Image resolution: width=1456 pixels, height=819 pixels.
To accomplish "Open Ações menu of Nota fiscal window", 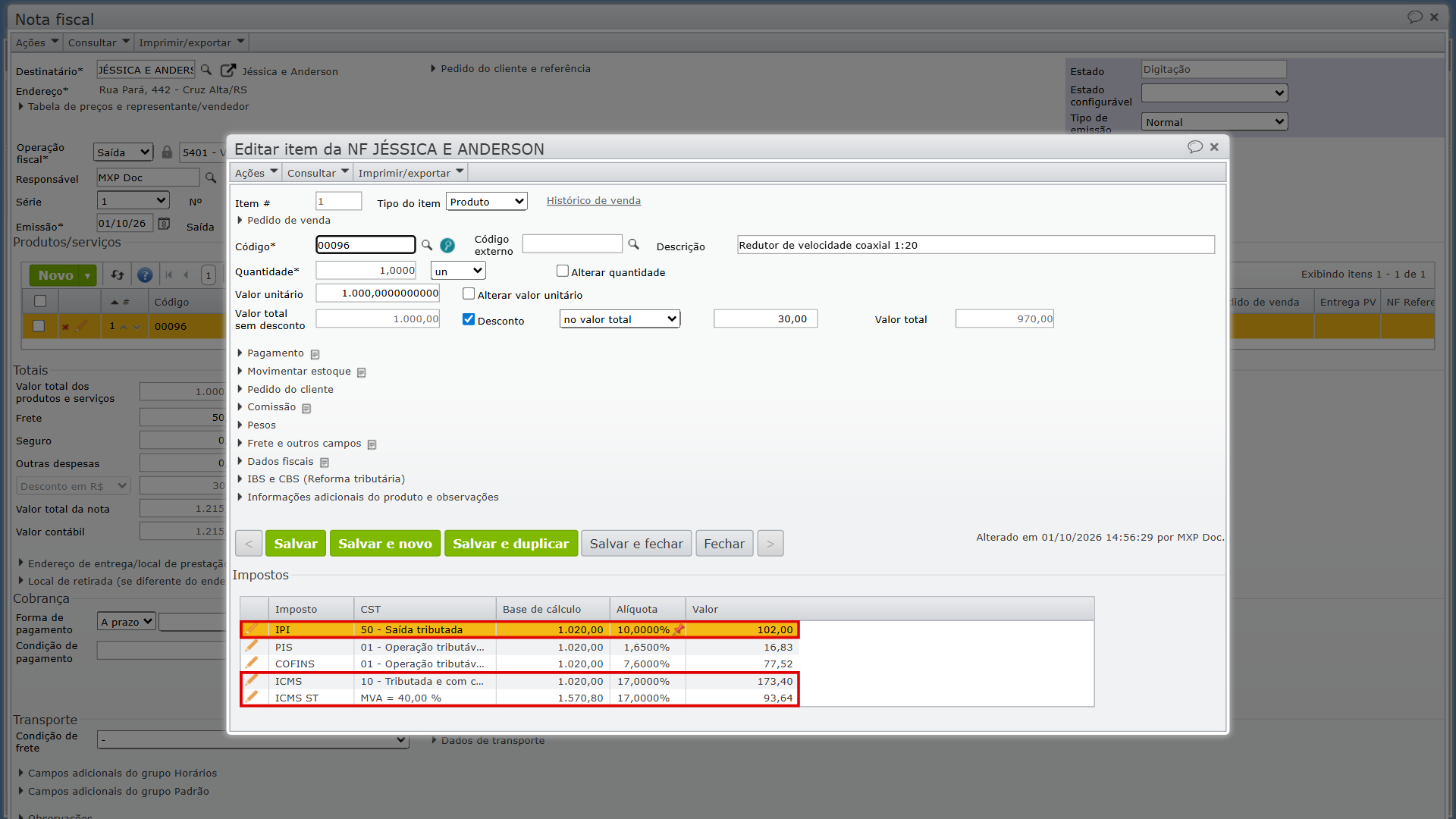I will (x=36, y=42).
